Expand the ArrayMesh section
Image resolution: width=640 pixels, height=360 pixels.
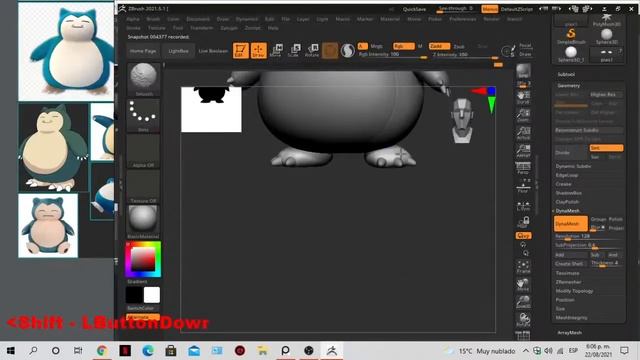pos(569,333)
